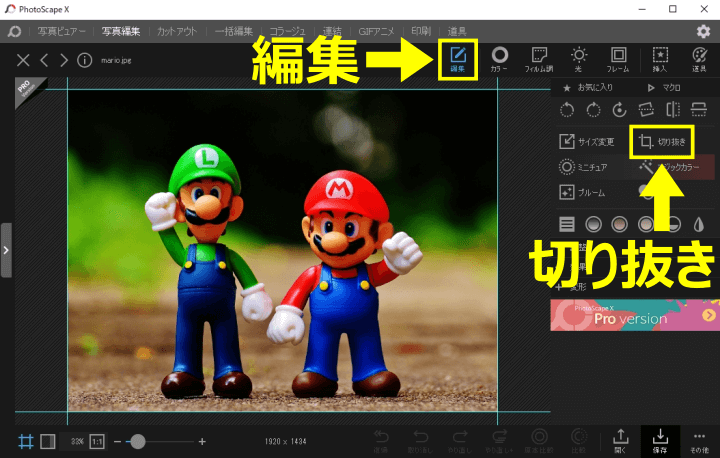Flip the image horizontally
This screenshot has height=458, width=720.
673,110
